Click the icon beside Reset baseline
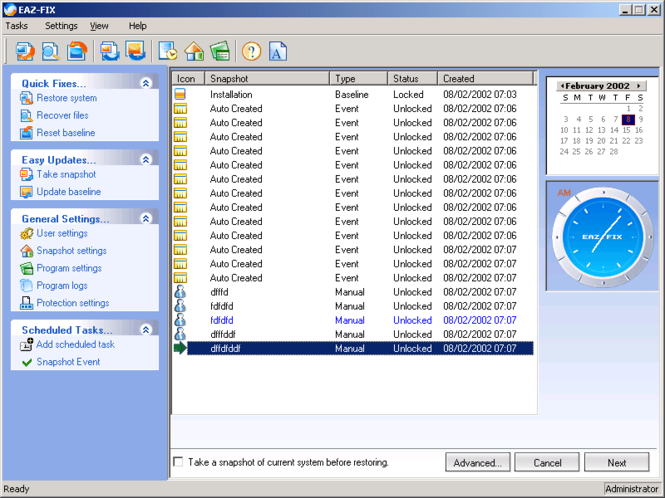Image resolution: width=665 pixels, height=498 pixels. [26, 133]
